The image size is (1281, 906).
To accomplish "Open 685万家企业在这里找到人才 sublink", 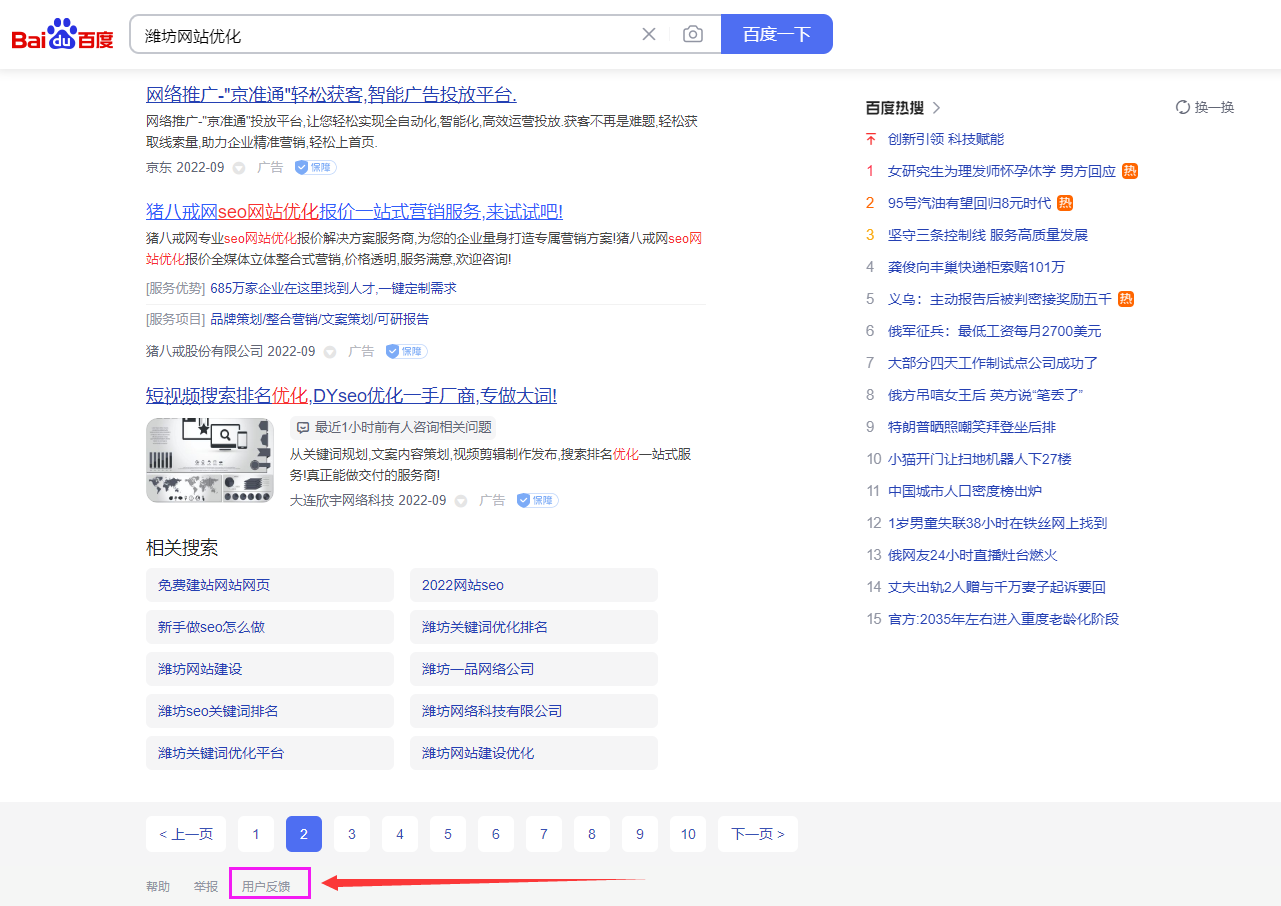I will tap(333, 288).
